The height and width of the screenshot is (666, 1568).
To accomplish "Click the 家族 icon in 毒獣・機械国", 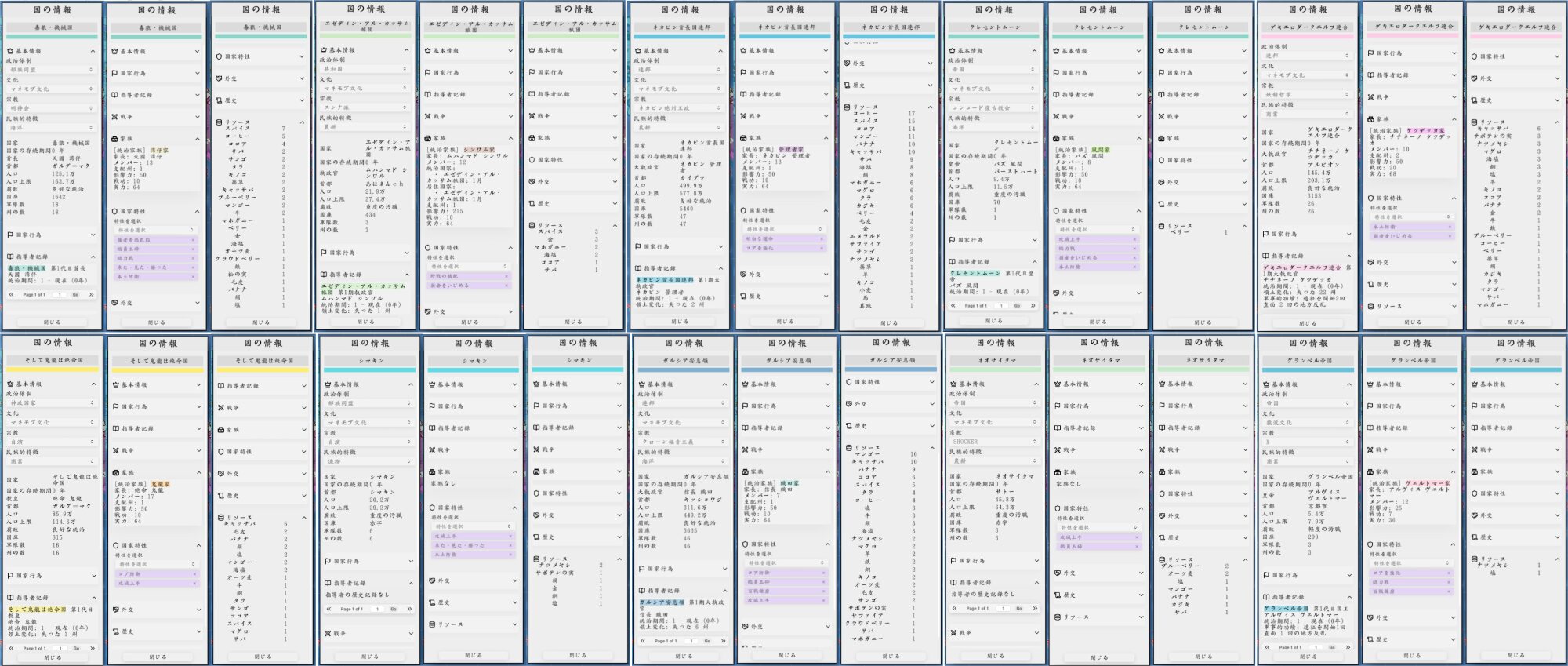I will pos(114,139).
